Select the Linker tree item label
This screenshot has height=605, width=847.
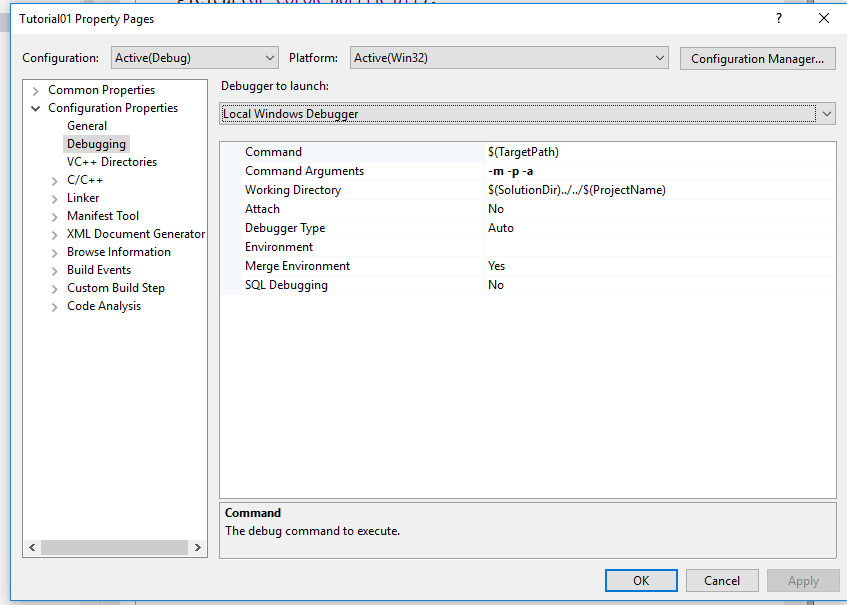click(x=83, y=198)
